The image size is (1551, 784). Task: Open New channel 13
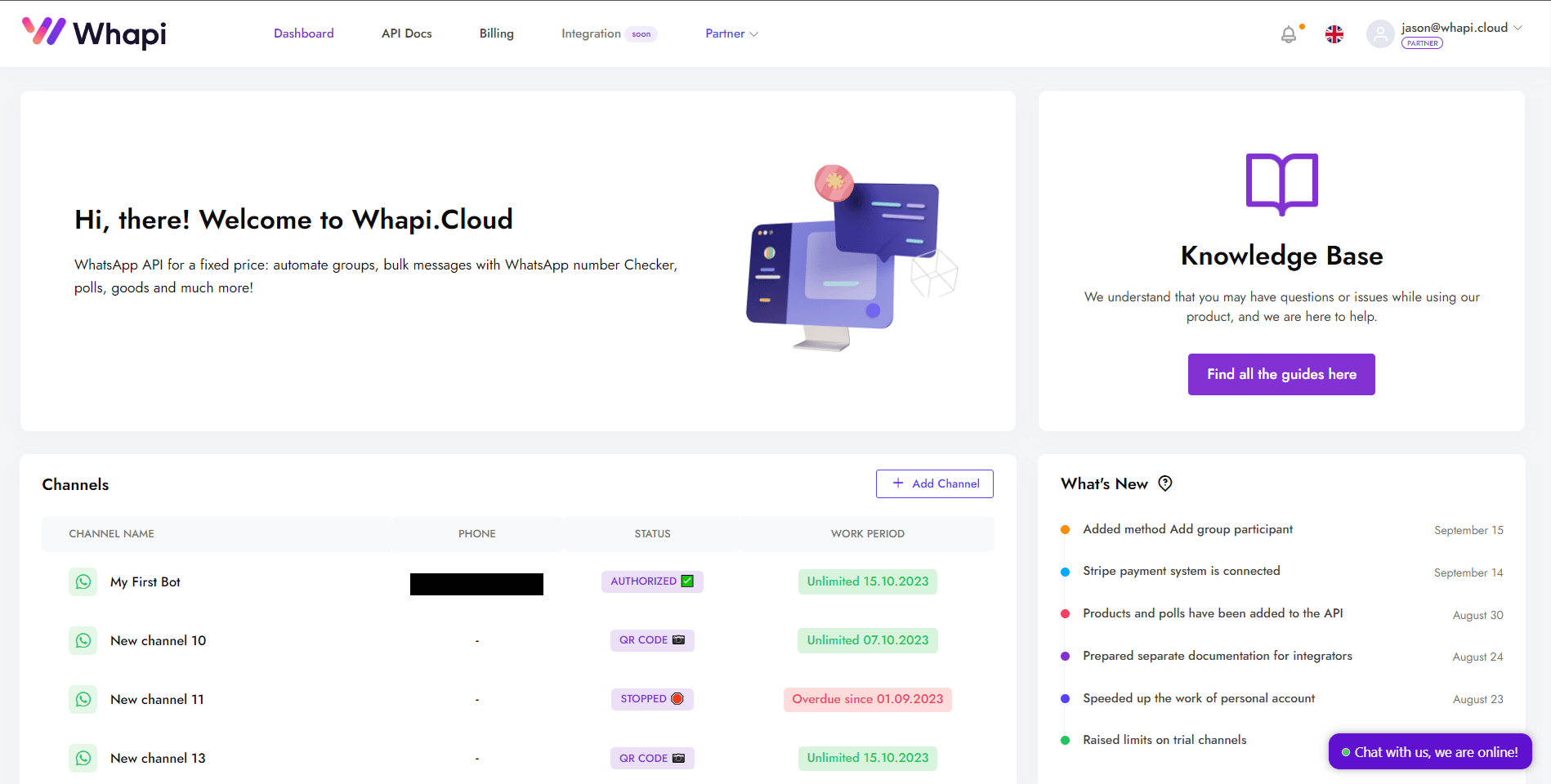tap(159, 758)
